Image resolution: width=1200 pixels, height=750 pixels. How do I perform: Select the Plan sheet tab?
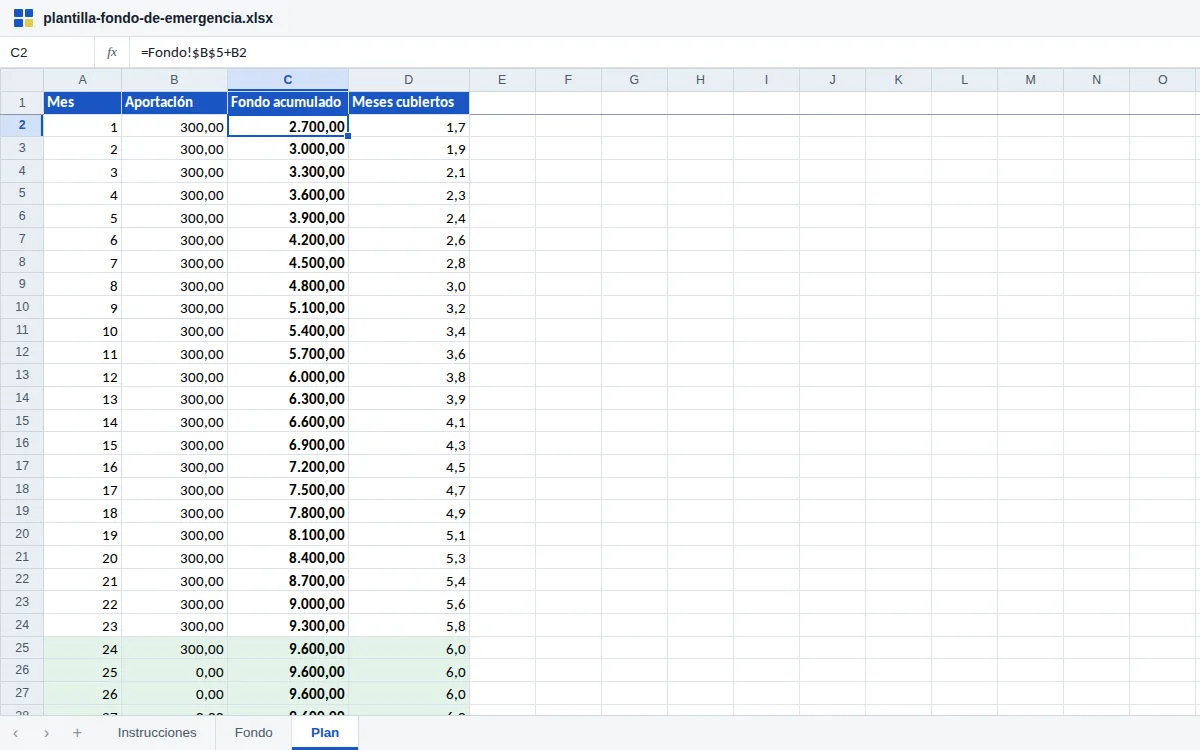point(325,733)
